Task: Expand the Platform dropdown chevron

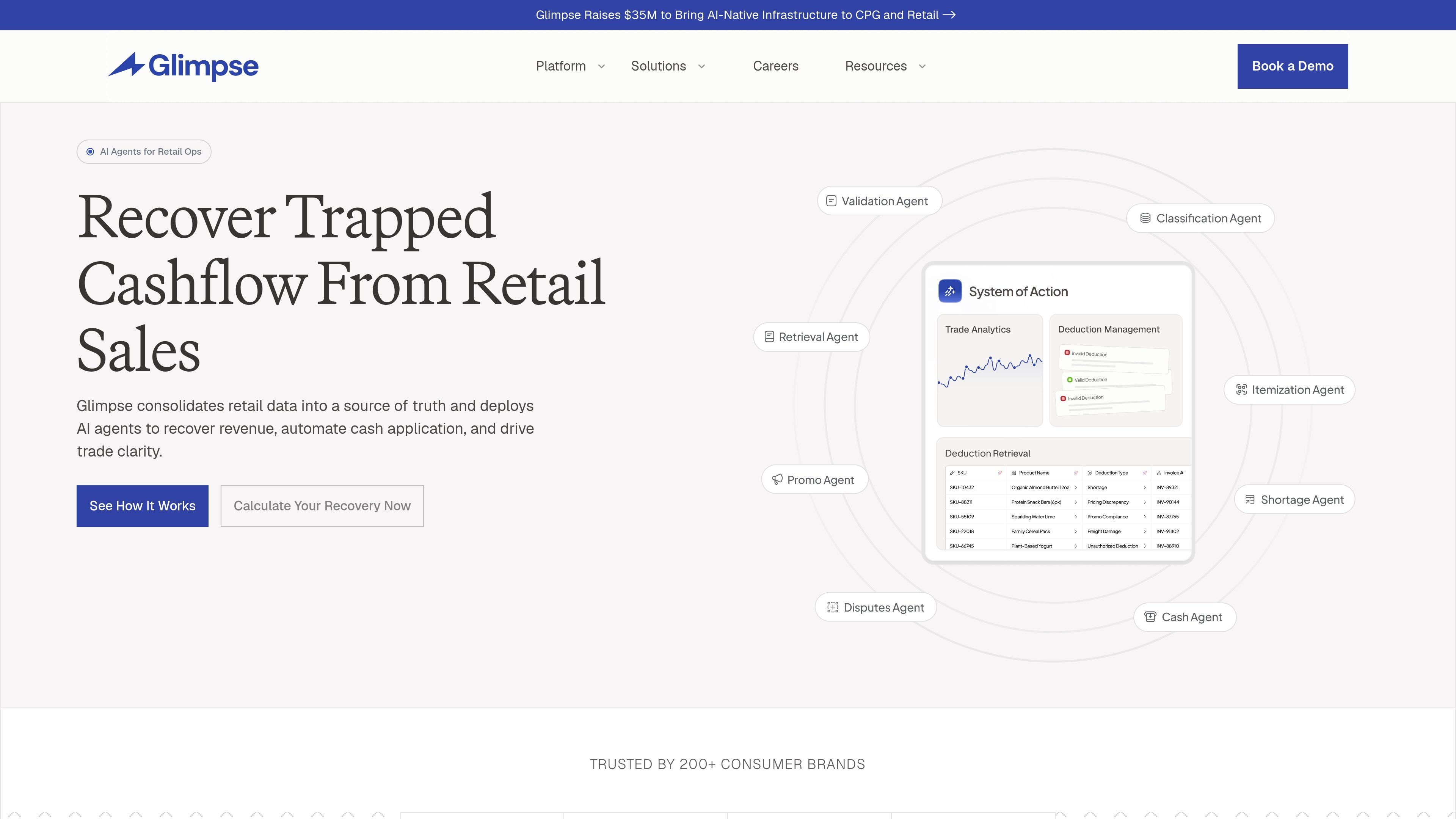Action: (x=601, y=66)
